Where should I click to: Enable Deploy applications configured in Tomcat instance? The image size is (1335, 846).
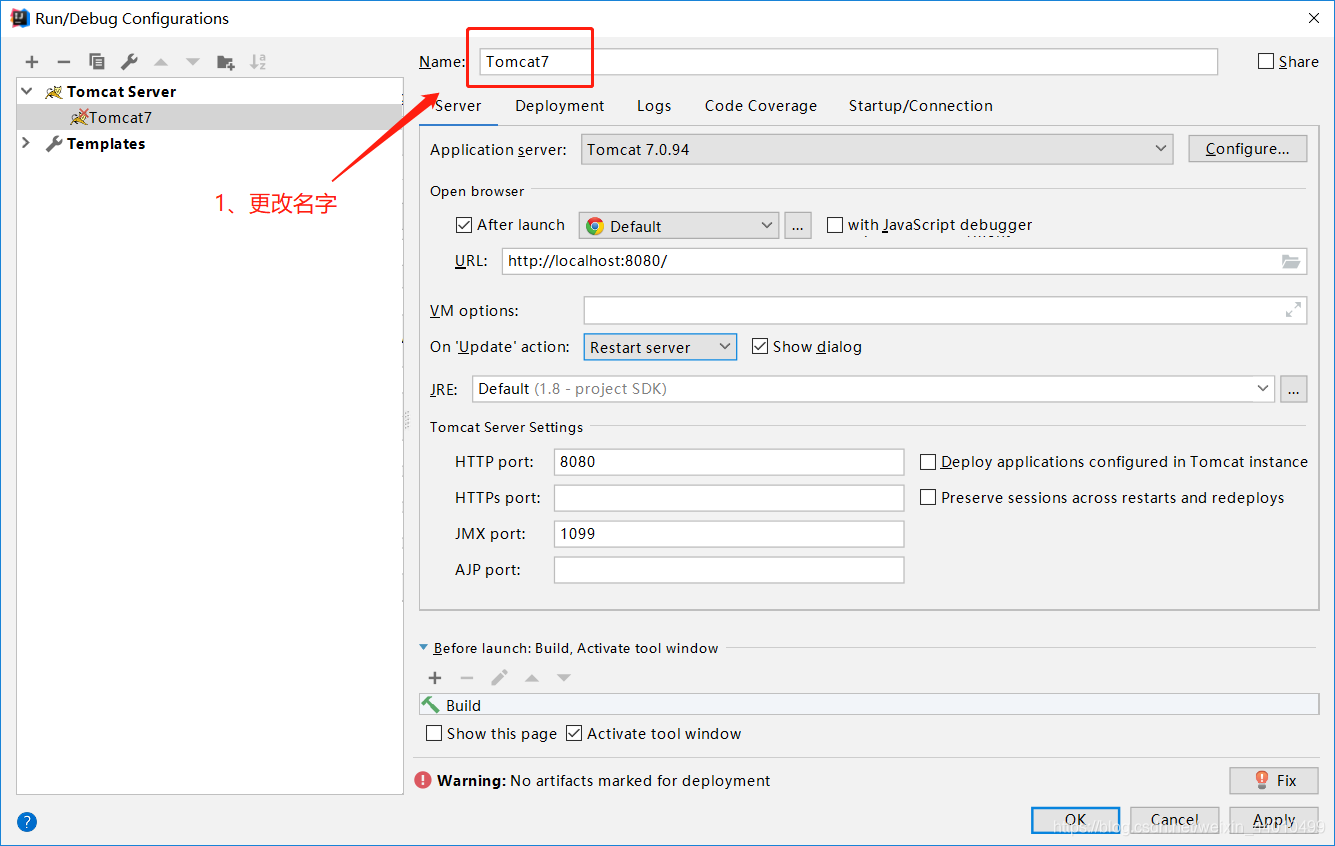(928, 462)
